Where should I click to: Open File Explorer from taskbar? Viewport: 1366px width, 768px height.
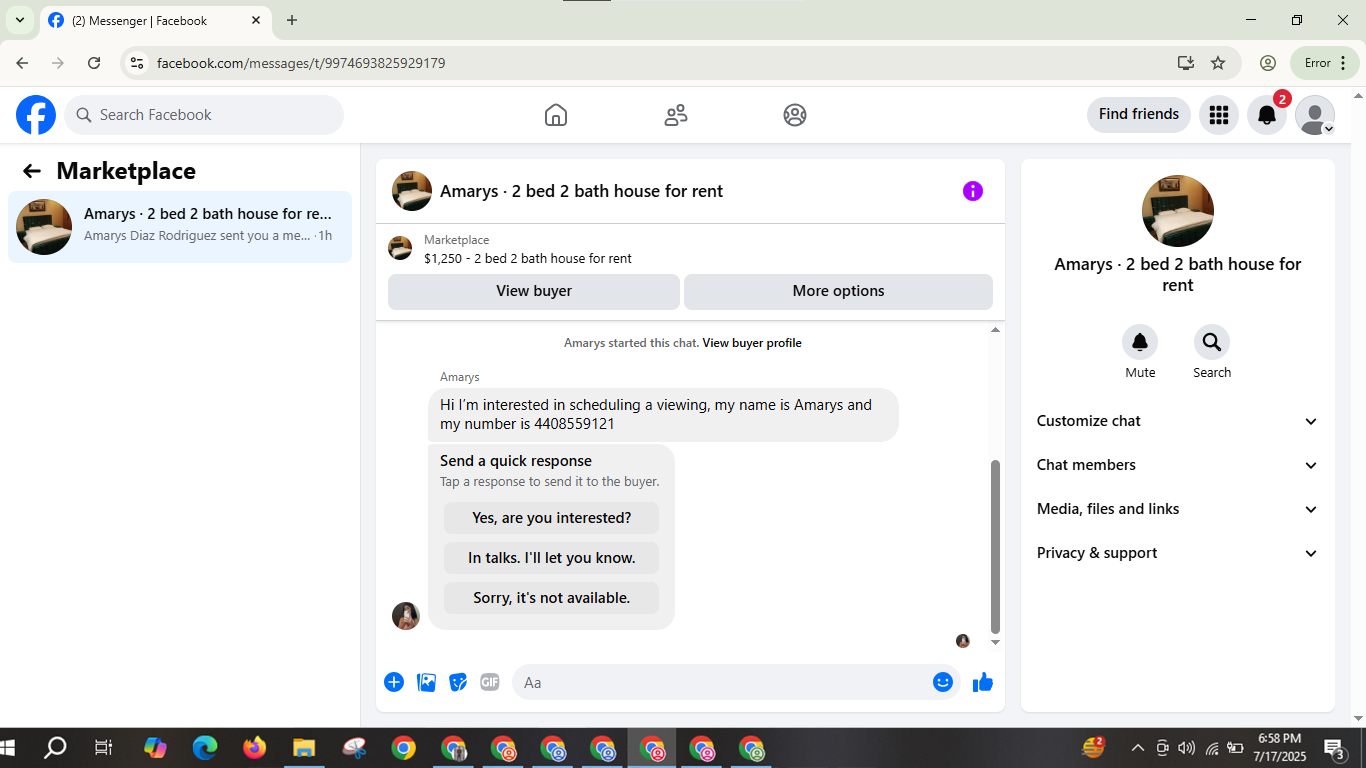[x=304, y=748]
